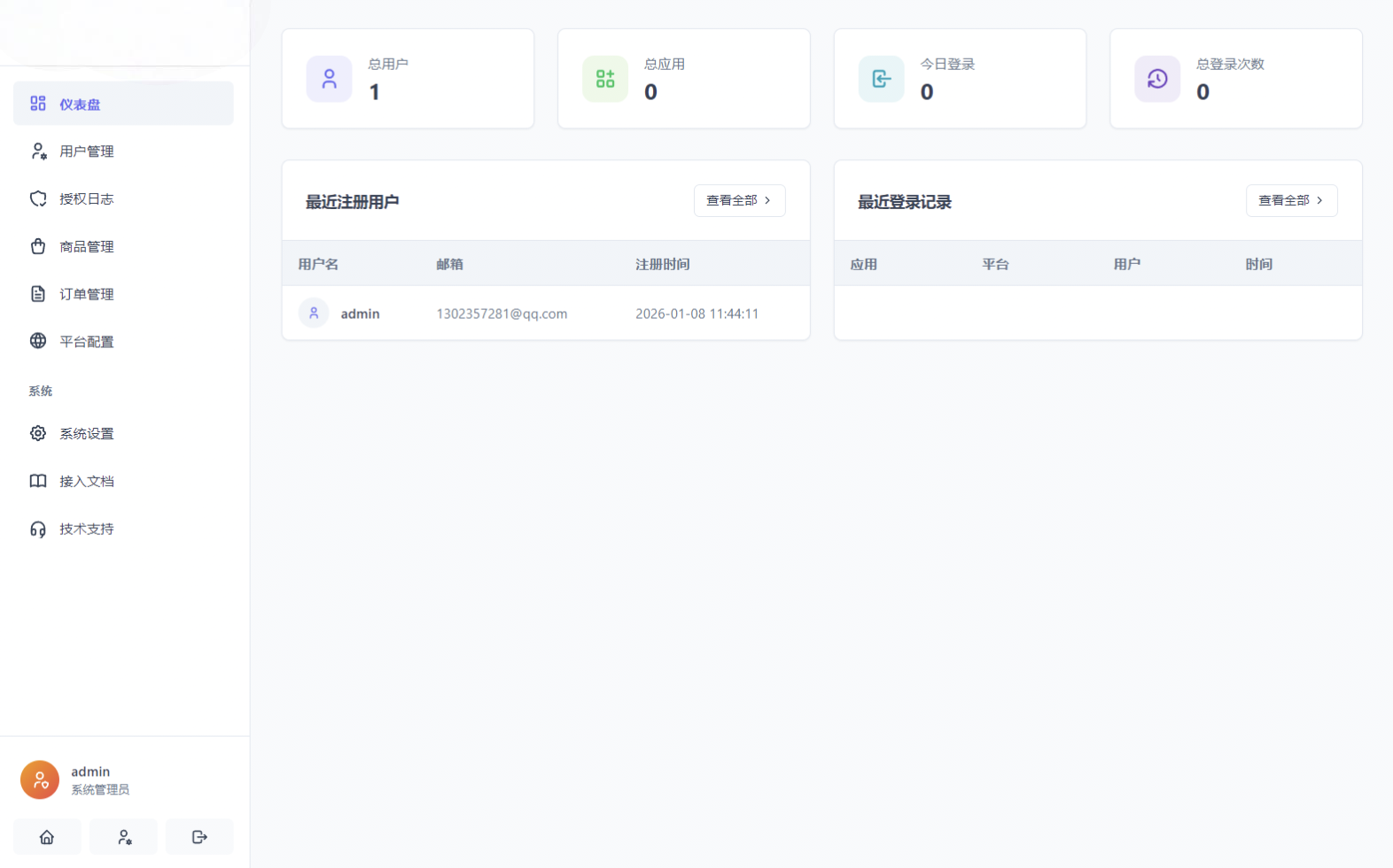The image size is (1393, 868).
Task: Click the 最近注册用户 heading
Action: tap(353, 202)
